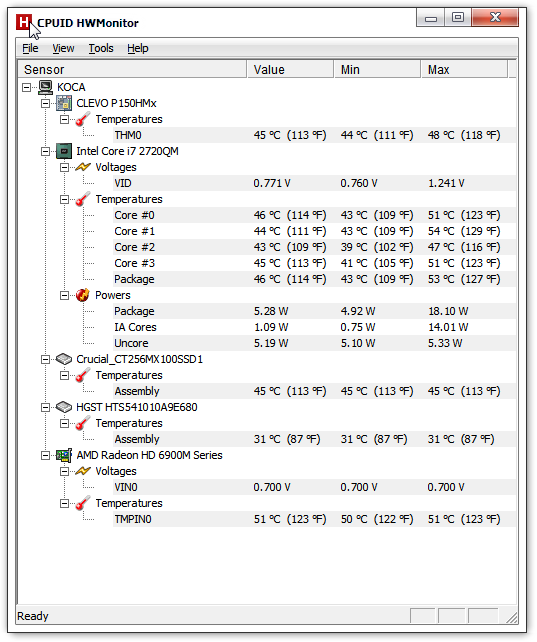
Task: Click the 18.10 W max package power
Action: pyautogui.click(x=448, y=311)
